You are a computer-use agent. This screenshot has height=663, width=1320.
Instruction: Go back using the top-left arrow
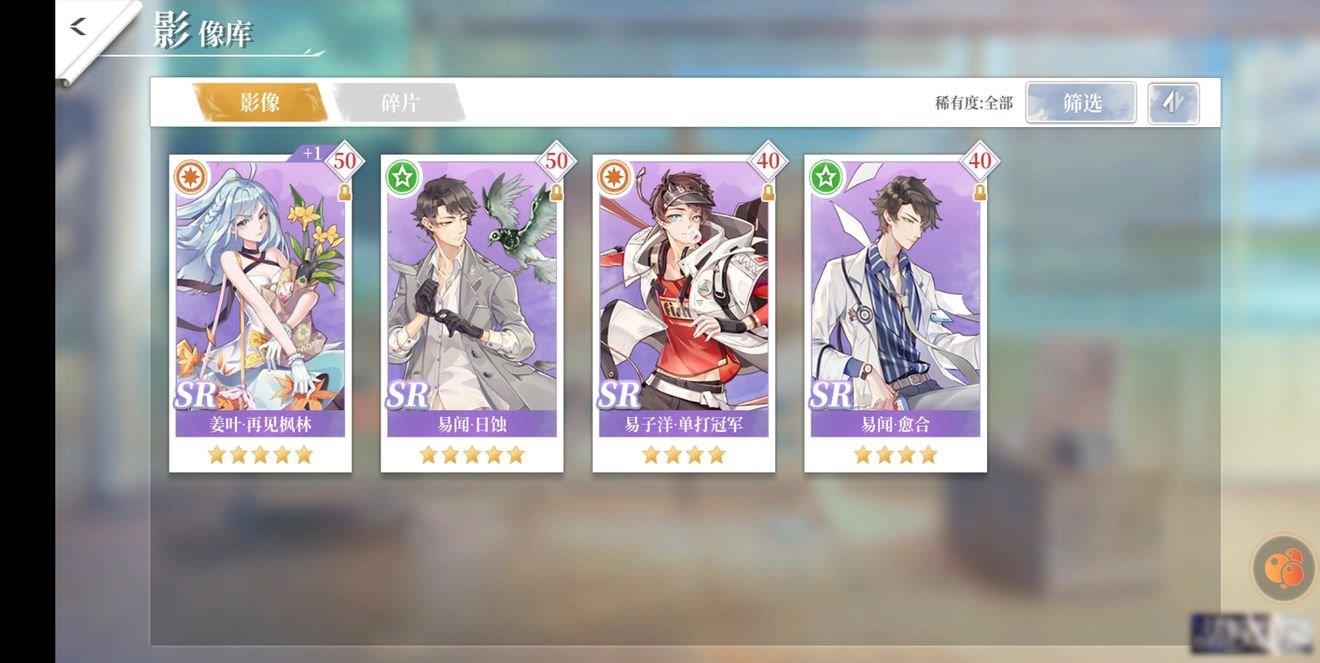tap(78, 27)
